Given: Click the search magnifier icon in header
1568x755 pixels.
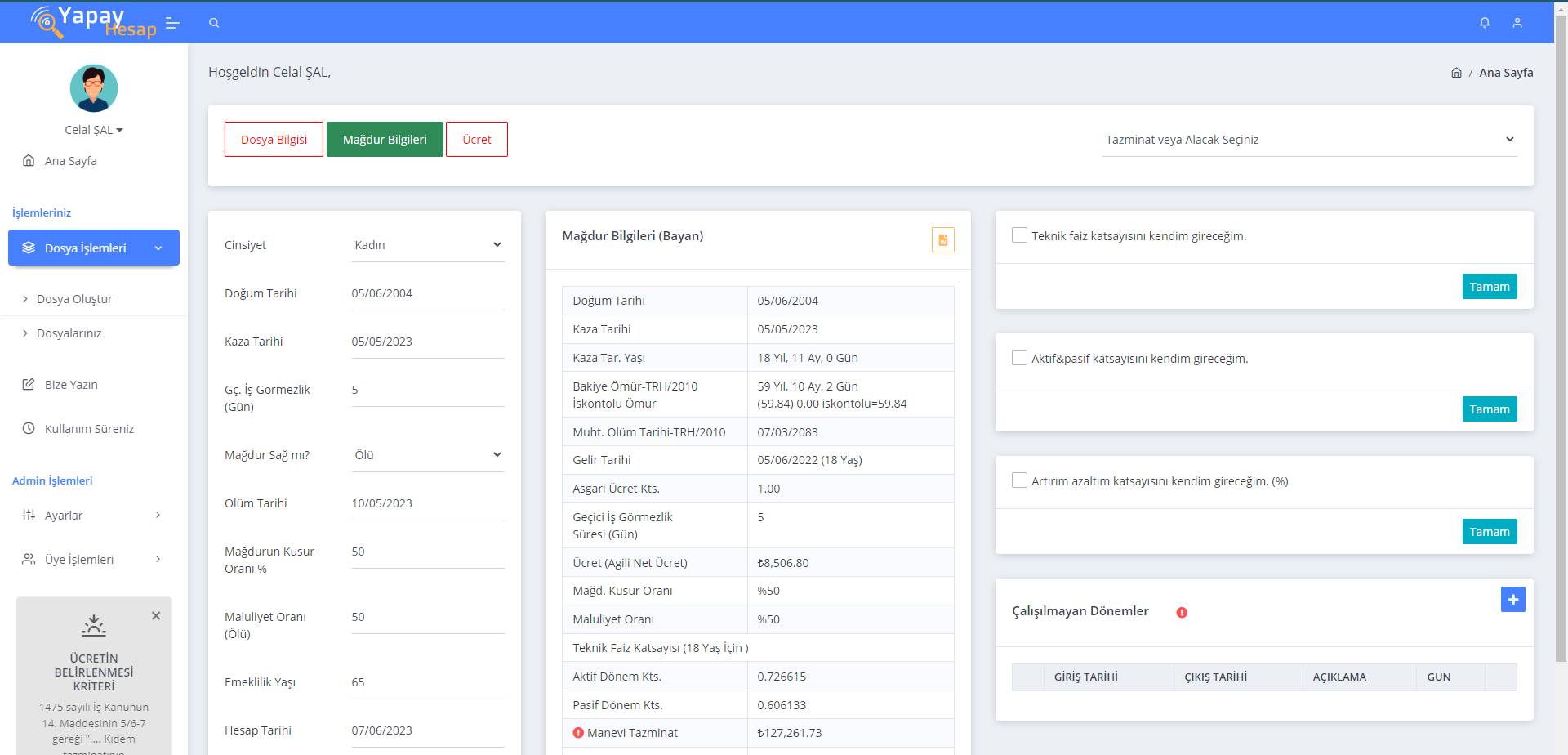Looking at the screenshot, I should (x=214, y=23).
